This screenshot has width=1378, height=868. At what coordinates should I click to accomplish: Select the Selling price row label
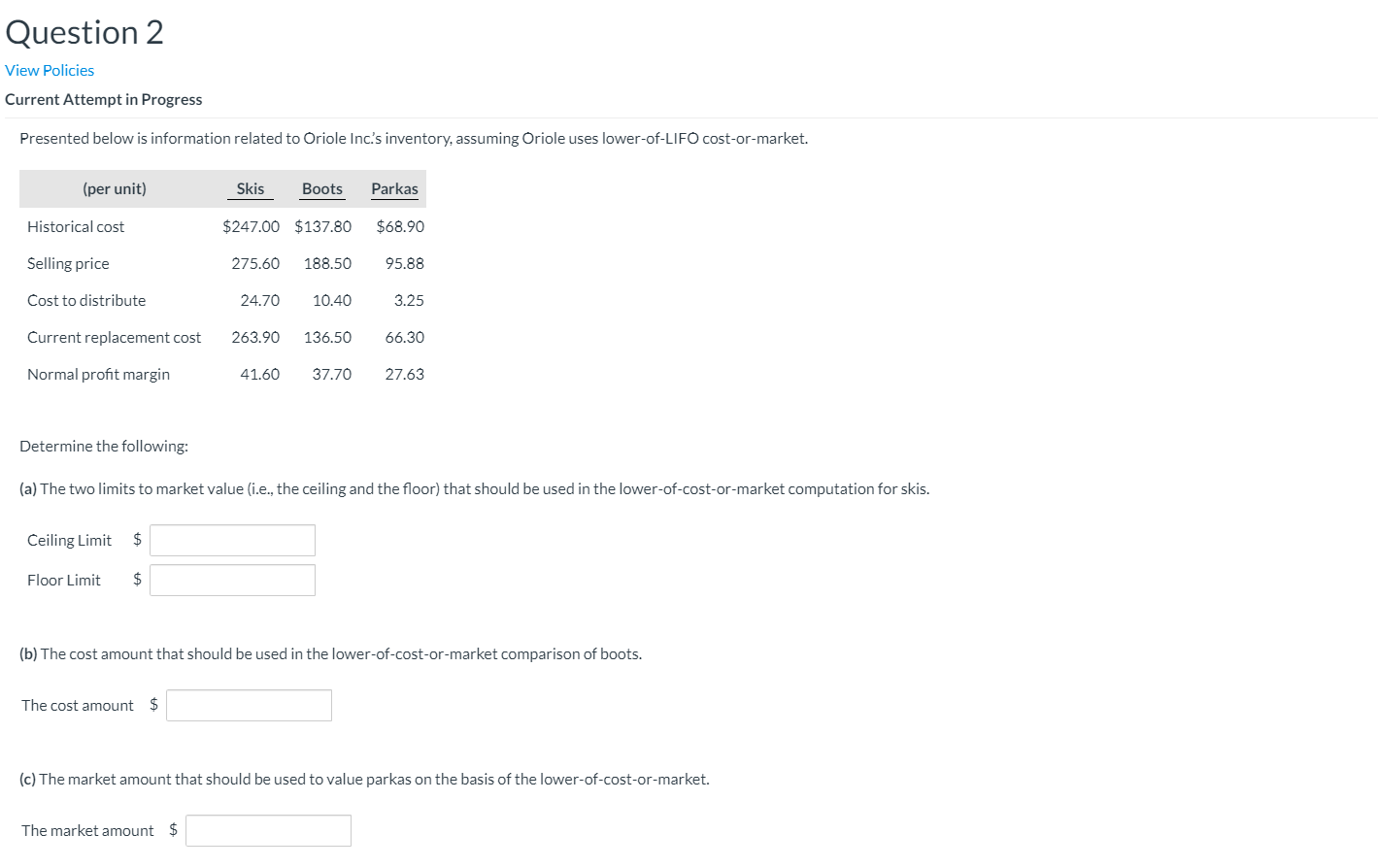pyautogui.click(x=68, y=263)
